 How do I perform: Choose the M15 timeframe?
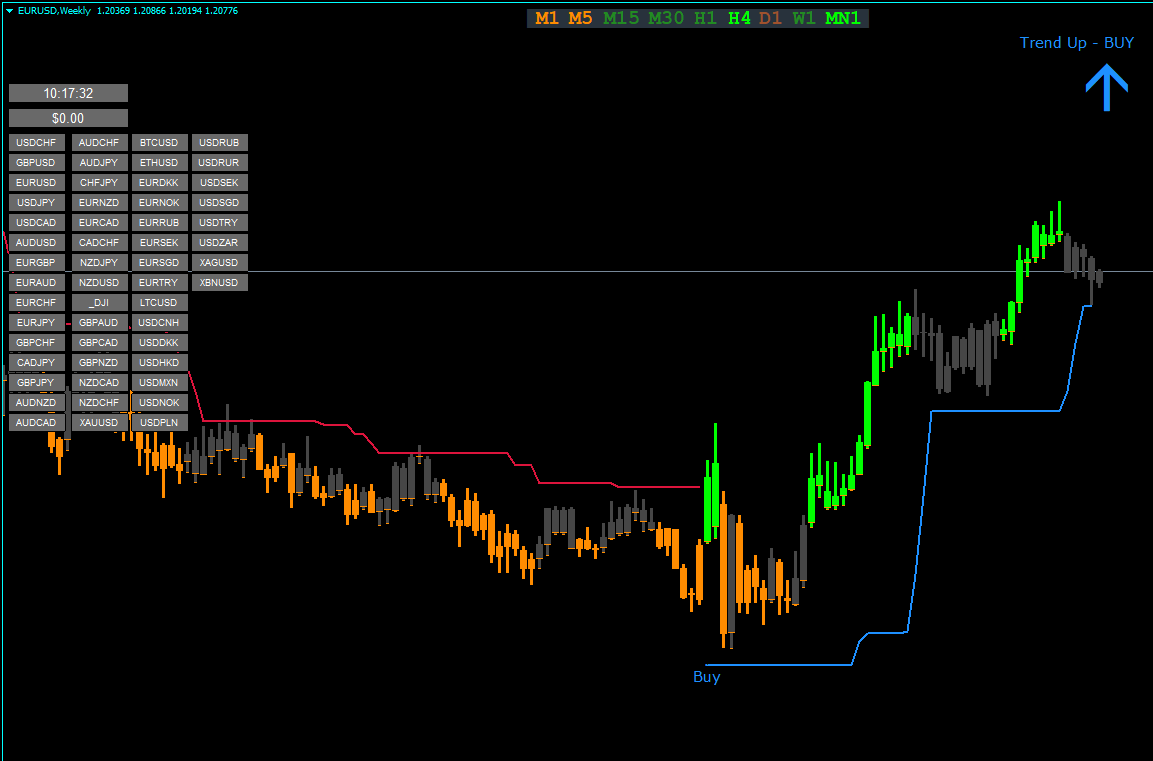click(621, 18)
